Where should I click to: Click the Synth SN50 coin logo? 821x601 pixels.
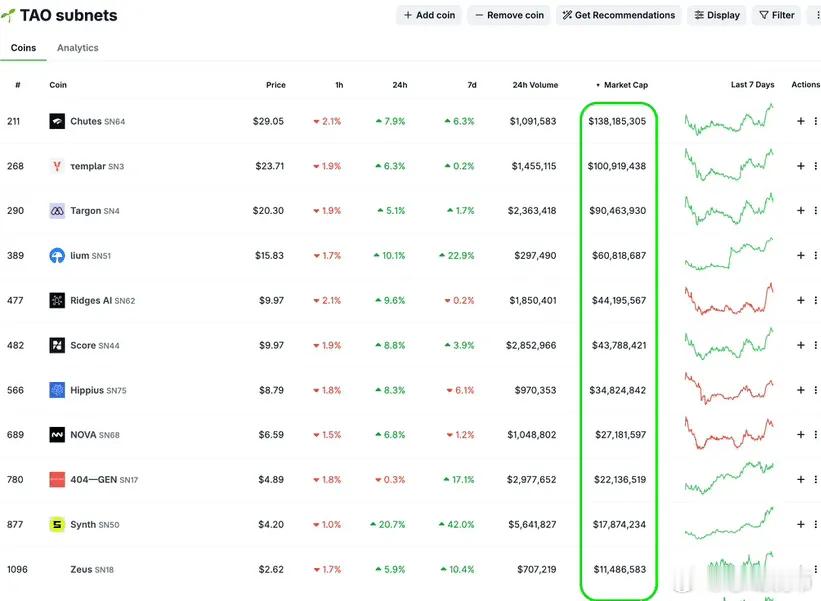click(x=56, y=524)
